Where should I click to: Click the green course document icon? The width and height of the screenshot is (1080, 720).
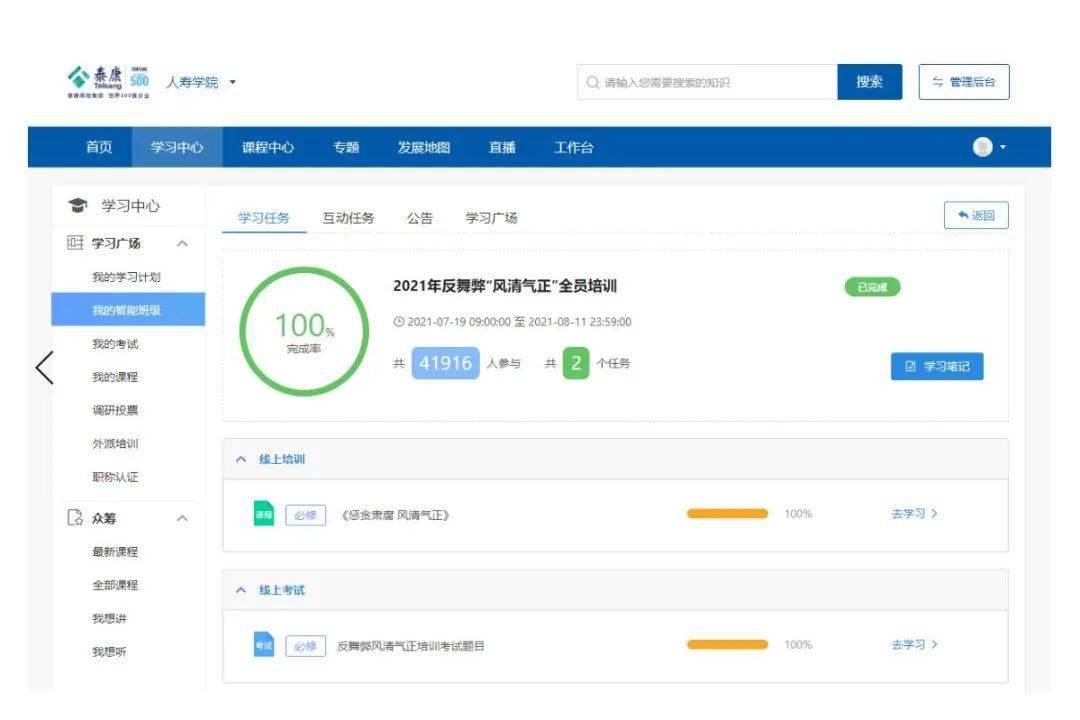pos(263,514)
